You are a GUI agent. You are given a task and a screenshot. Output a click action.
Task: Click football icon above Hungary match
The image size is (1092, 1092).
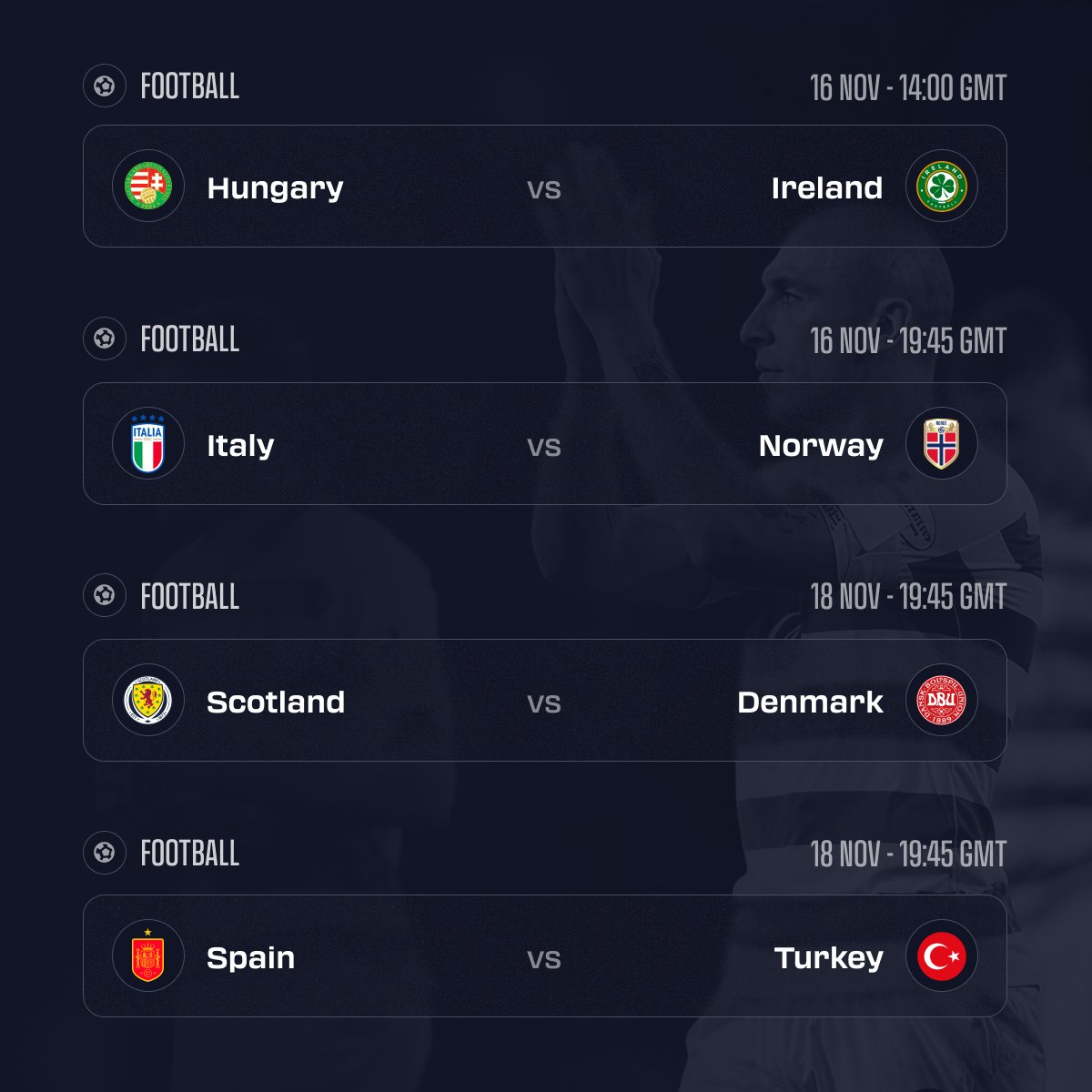tap(104, 86)
